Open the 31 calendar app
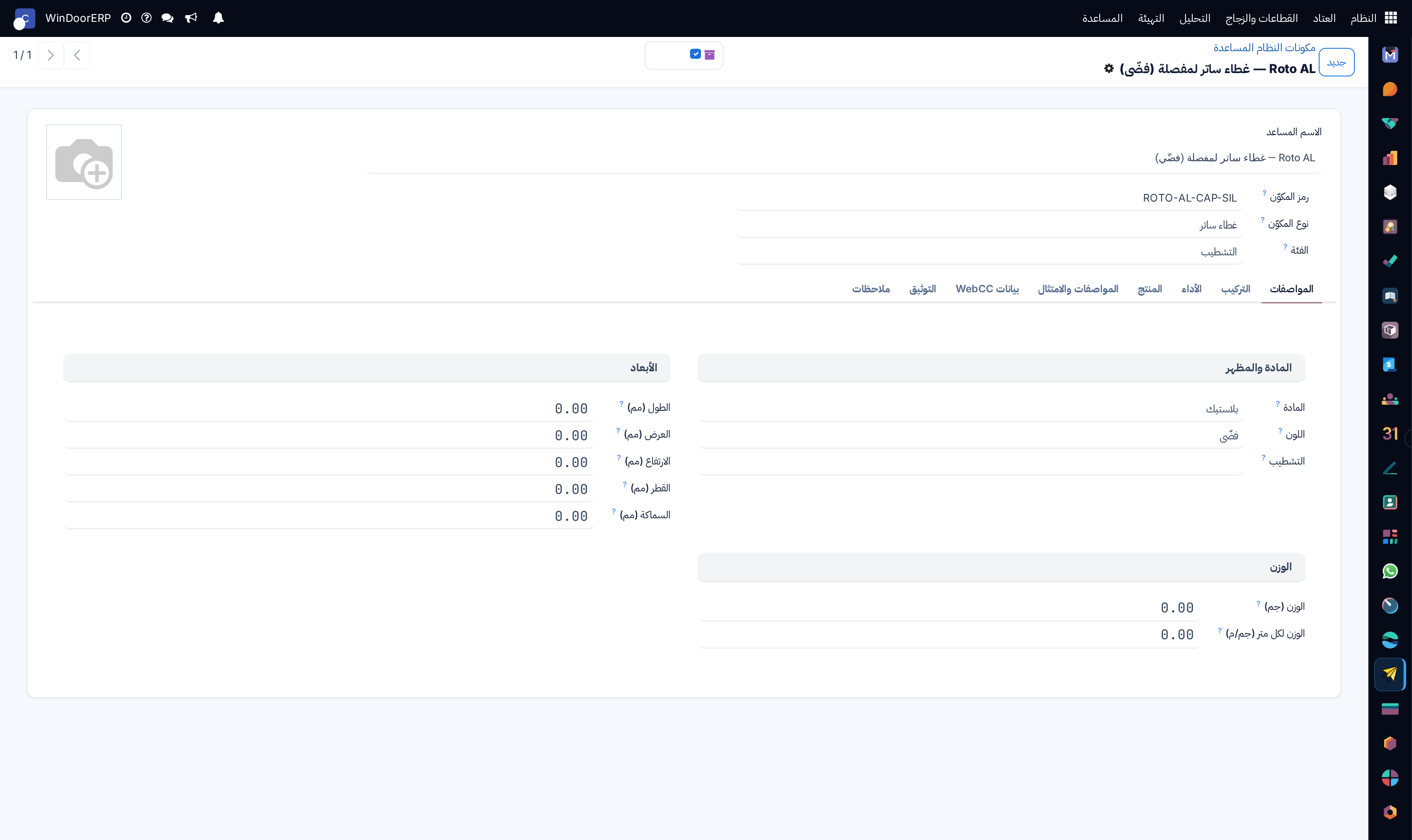 tap(1390, 433)
